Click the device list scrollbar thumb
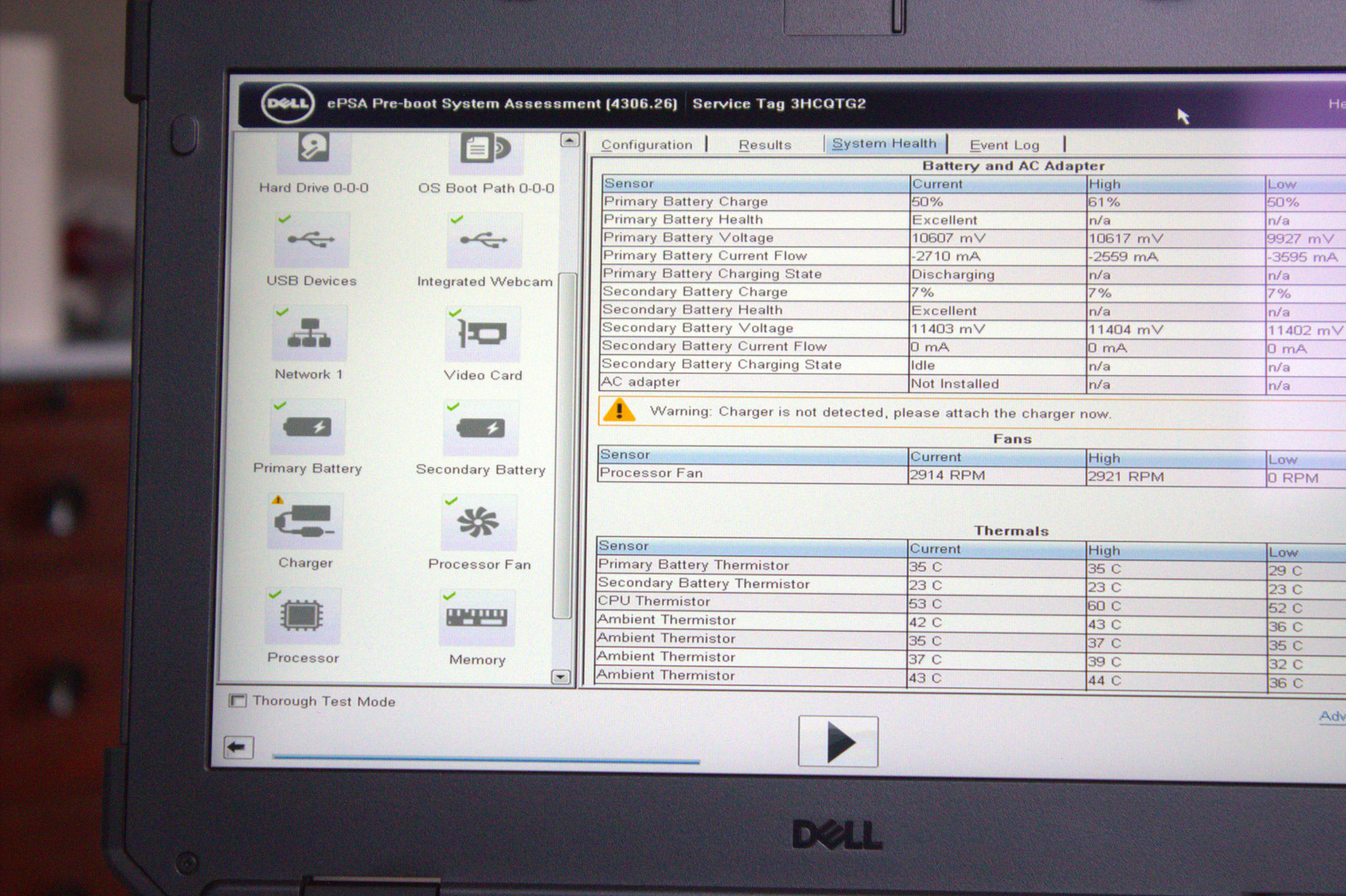Screen dimensions: 1346x896 pos(565,446)
